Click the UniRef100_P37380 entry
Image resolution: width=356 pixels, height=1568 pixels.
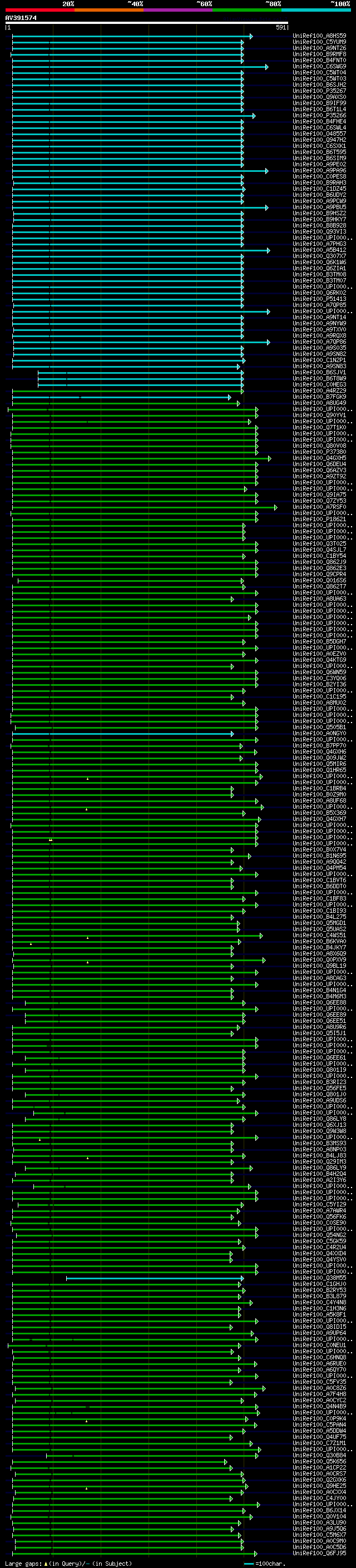pyautogui.click(x=319, y=452)
